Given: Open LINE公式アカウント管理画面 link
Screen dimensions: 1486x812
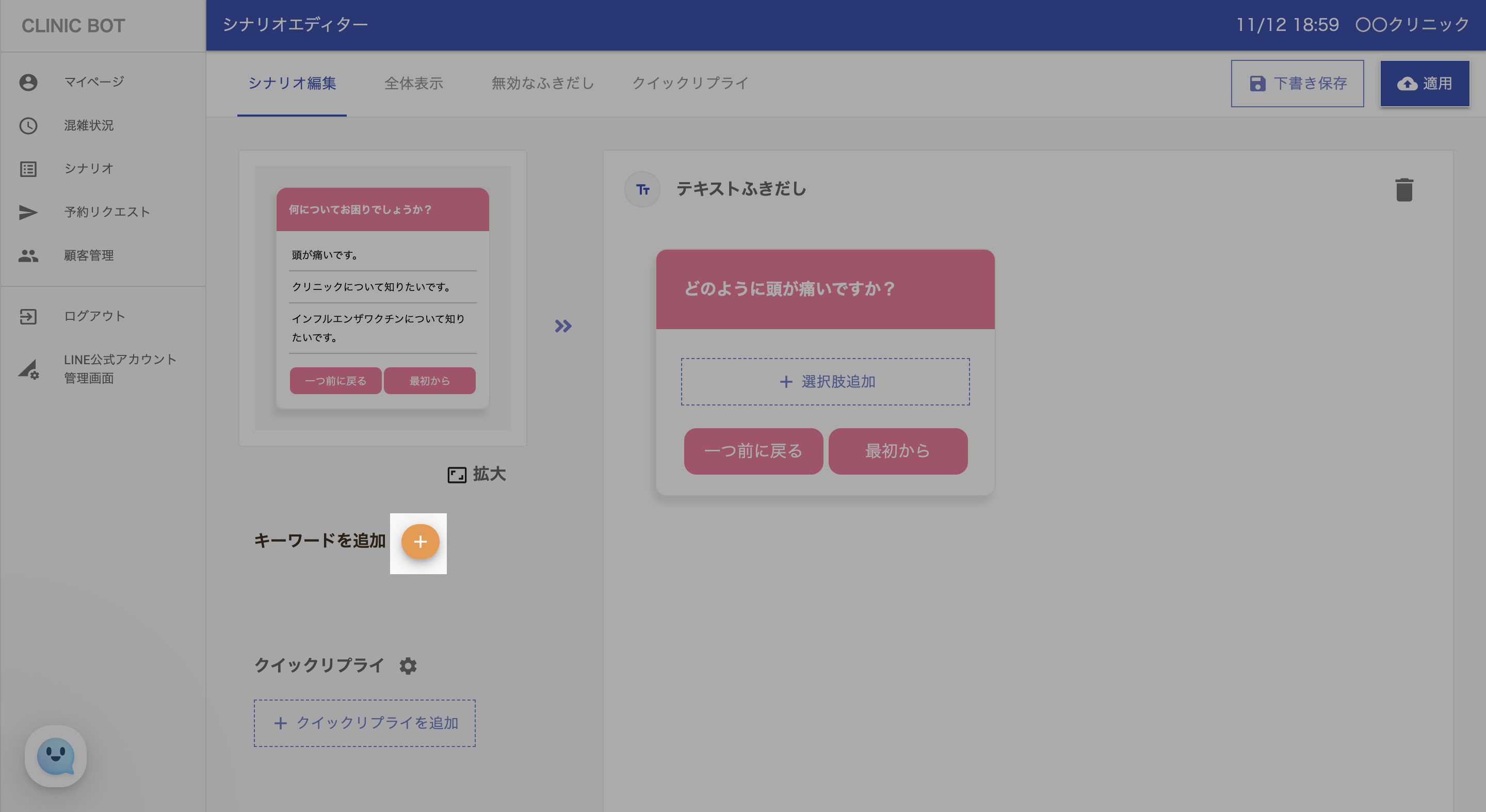Looking at the screenshot, I should pos(119,368).
